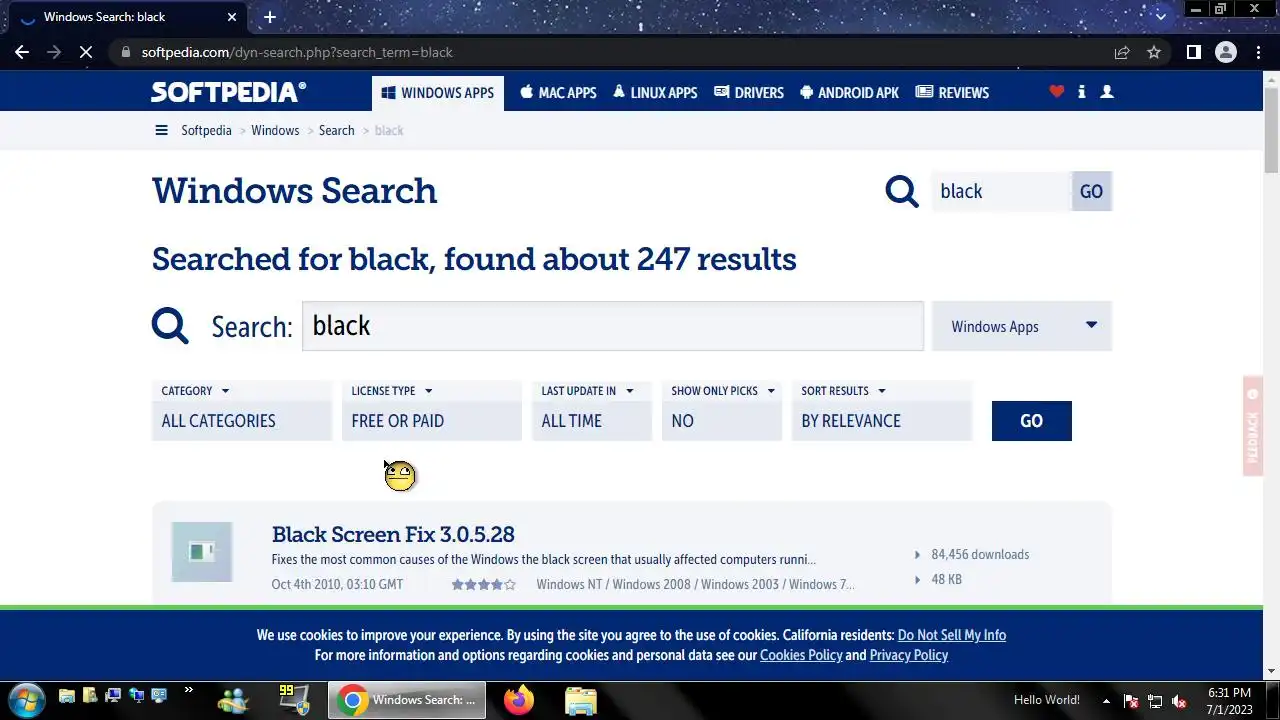Go to Softpedia breadcrumb link
1280x720 pixels.
pyautogui.click(x=206, y=130)
